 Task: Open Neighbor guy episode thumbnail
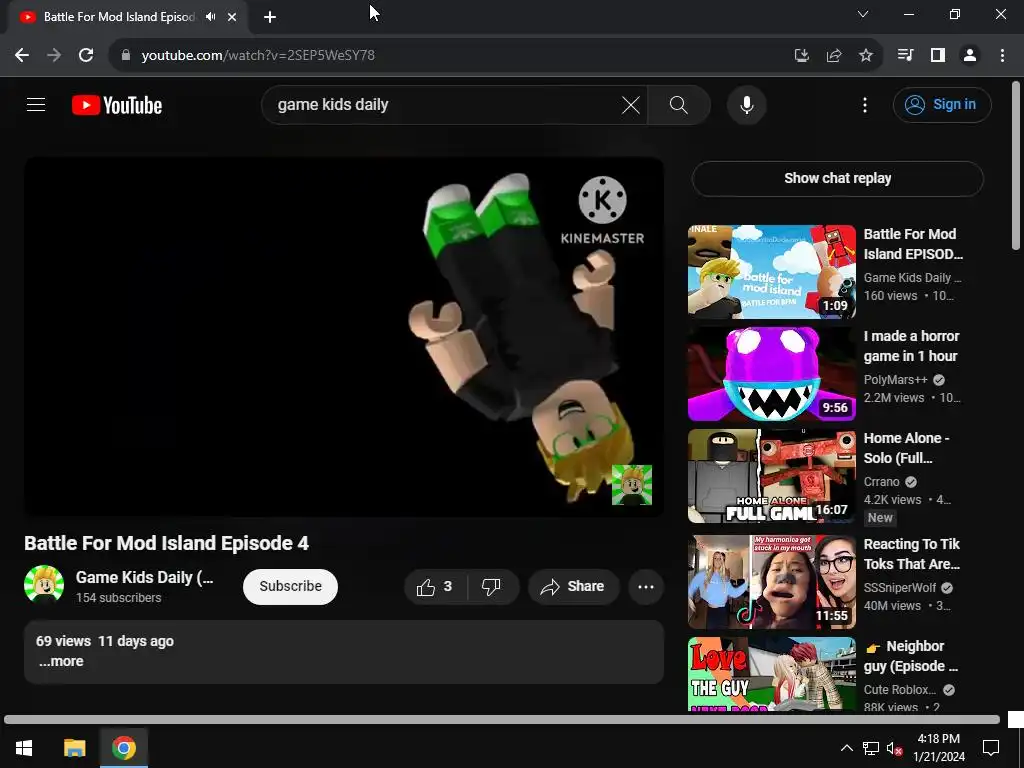click(x=771, y=673)
